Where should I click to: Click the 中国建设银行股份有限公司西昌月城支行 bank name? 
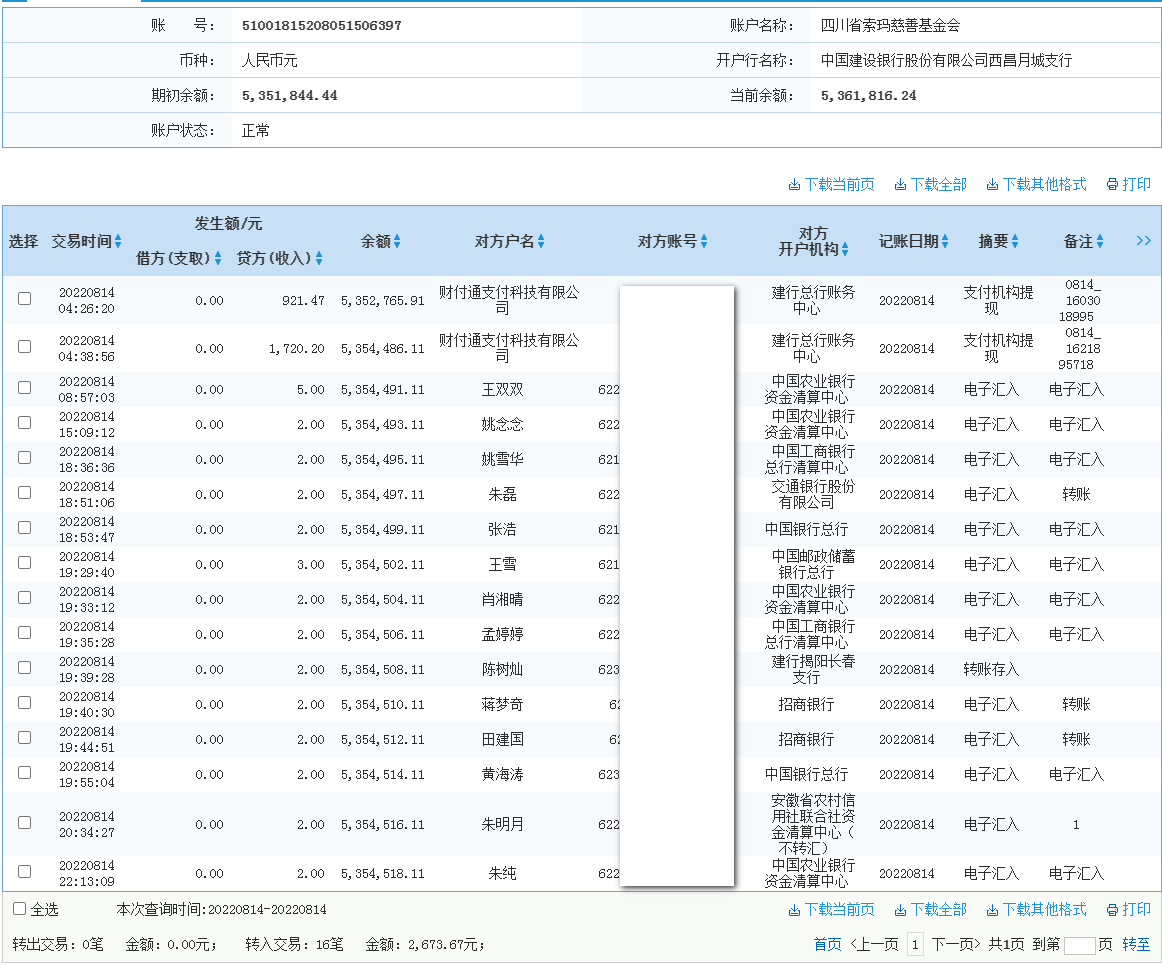946,60
